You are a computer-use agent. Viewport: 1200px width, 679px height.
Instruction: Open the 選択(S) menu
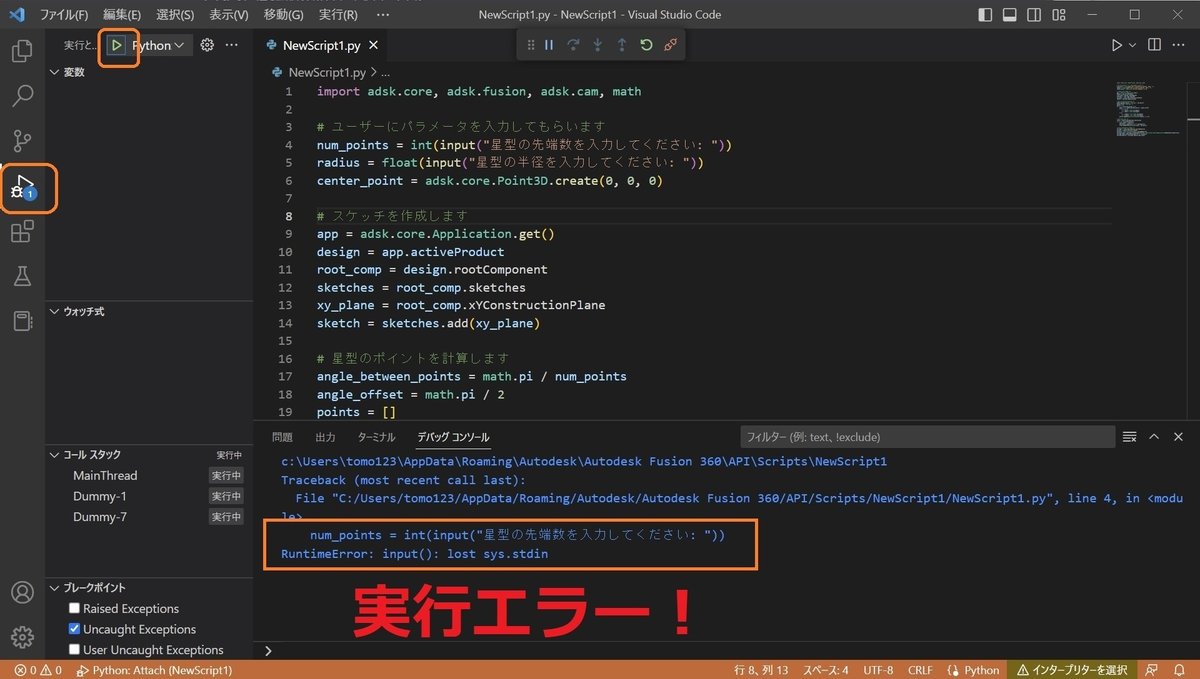coord(175,15)
